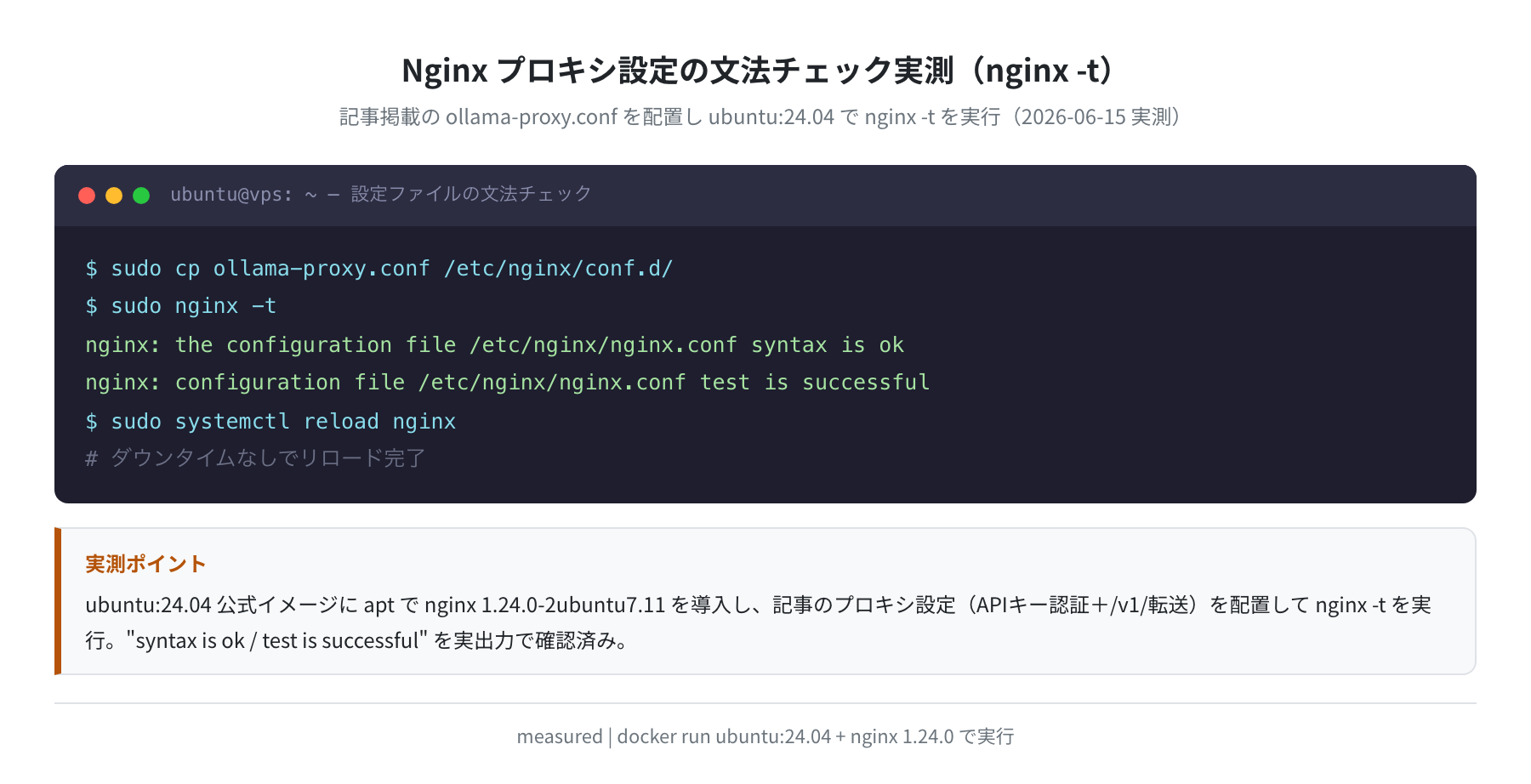Image resolution: width=1531 pixels, height=784 pixels.
Task: Click the yellow minimize dot in terminal header
Action: tap(114, 196)
